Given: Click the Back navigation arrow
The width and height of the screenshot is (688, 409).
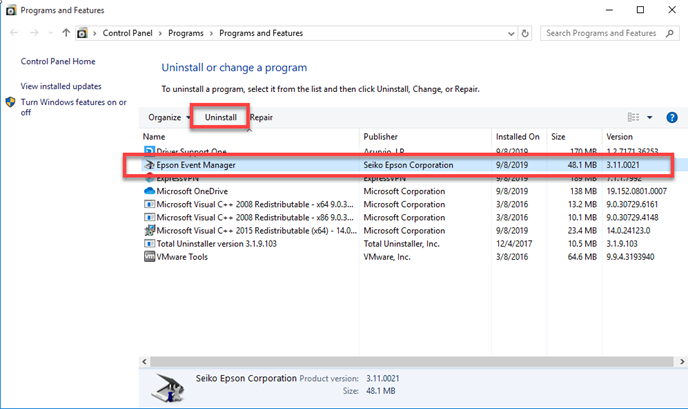Looking at the screenshot, I should pos(14,33).
